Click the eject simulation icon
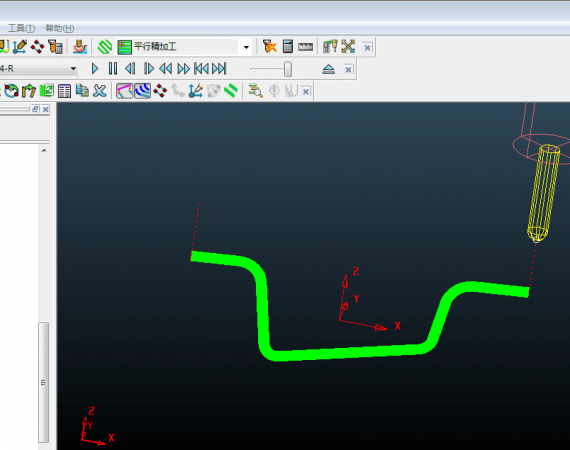The height and width of the screenshot is (450, 570). tap(328, 69)
